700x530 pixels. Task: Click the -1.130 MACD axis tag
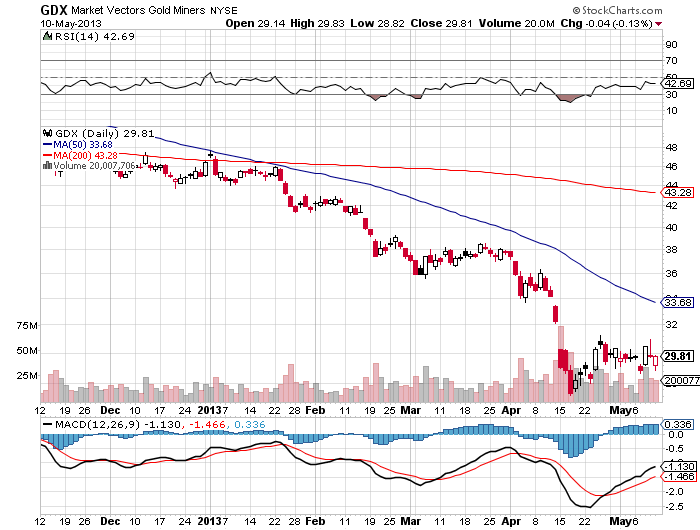678,466
